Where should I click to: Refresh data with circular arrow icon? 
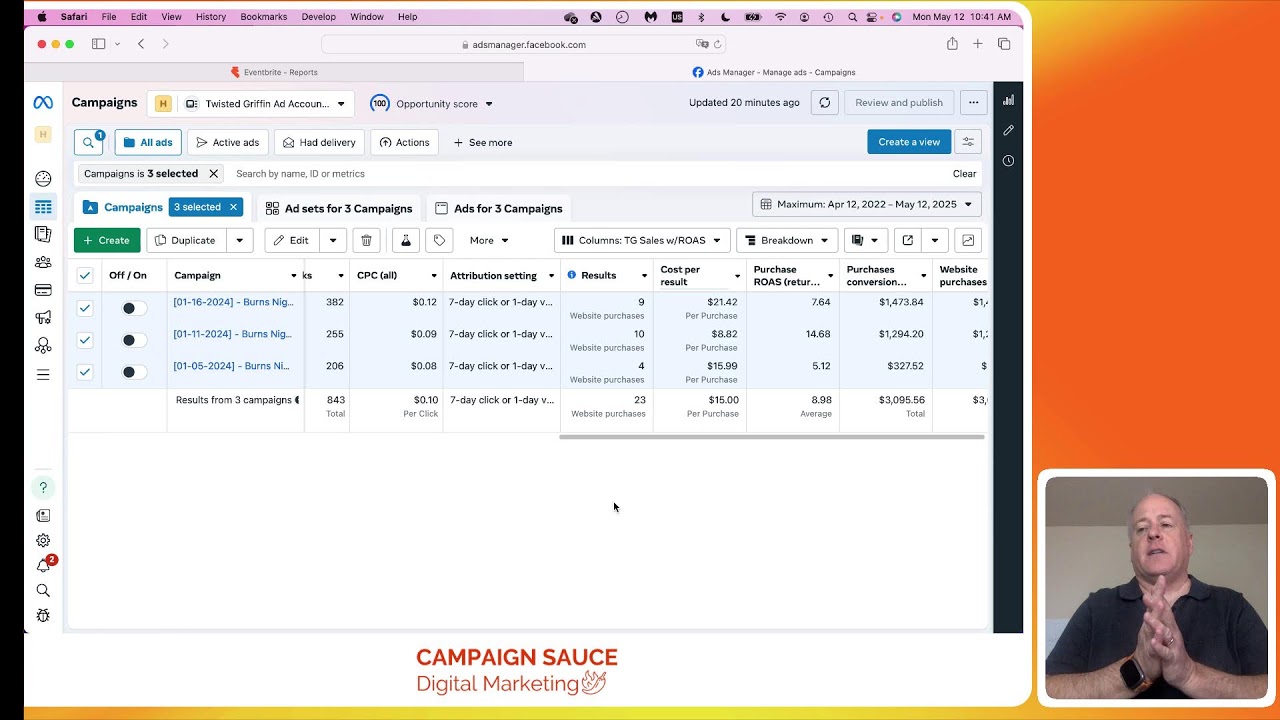(824, 103)
